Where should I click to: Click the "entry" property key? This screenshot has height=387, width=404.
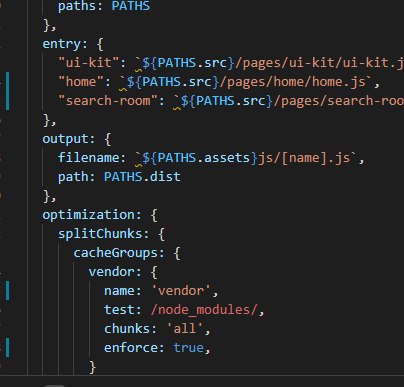[61, 44]
